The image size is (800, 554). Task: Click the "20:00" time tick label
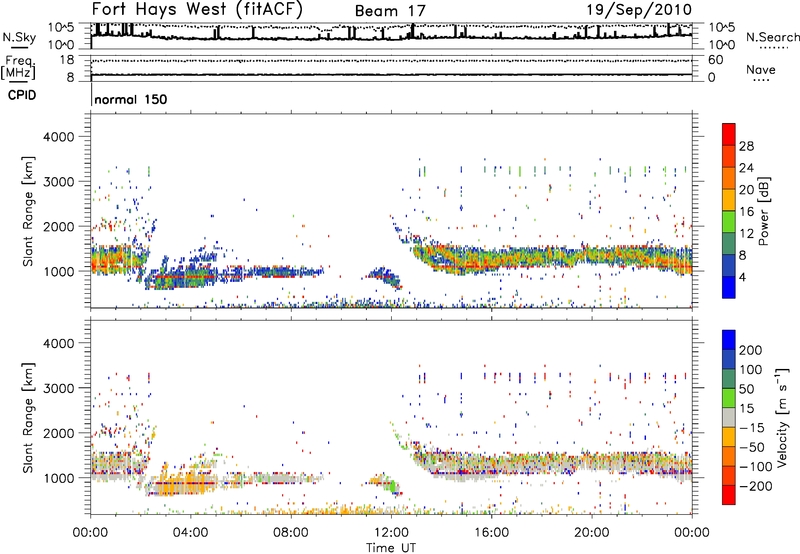pyautogui.click(x=591, y=533)
